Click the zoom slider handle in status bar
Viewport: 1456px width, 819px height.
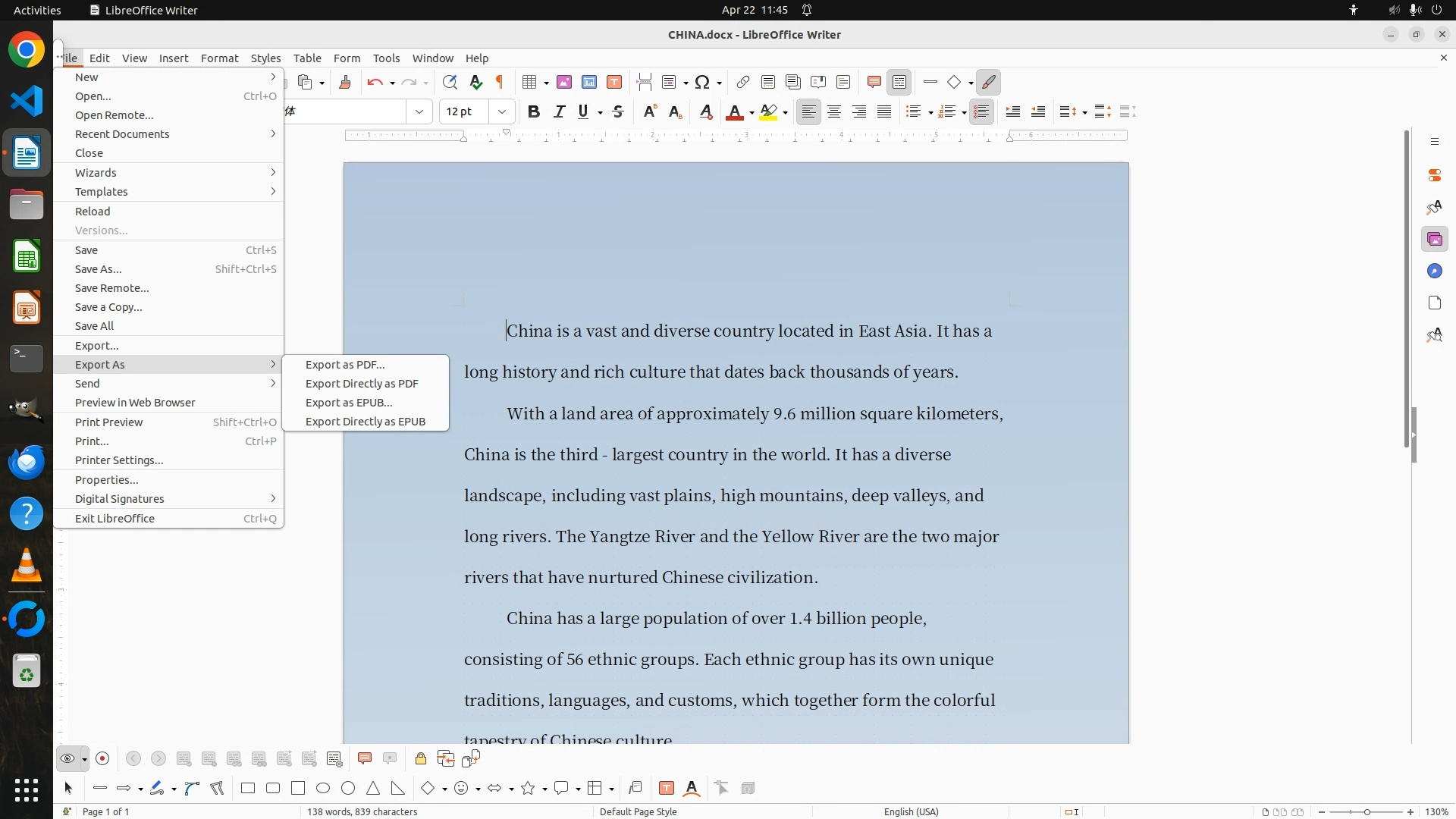(x=1367, y=812)
